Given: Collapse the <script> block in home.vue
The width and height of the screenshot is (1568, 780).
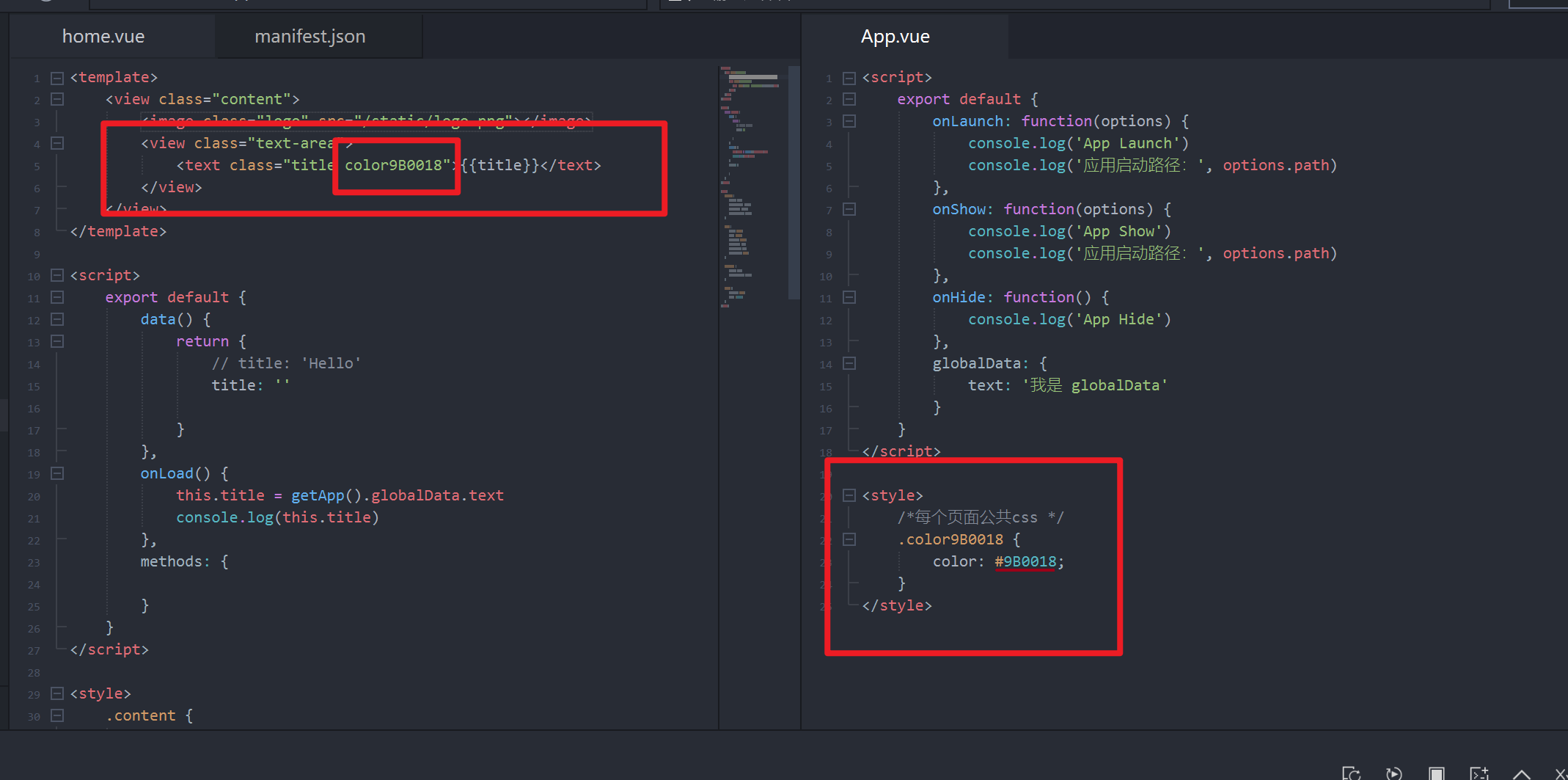Looking at the screenshot, I should [57, 275].
